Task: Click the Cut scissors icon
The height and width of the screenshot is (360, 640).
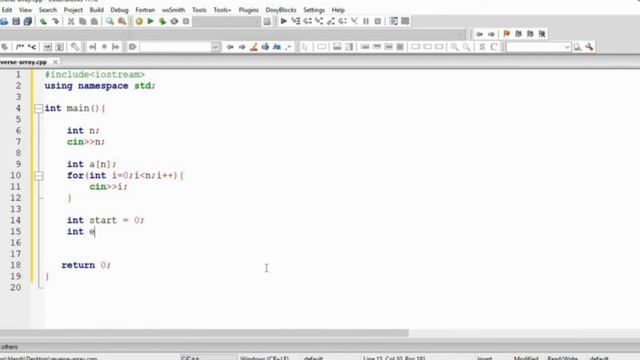Action: 71,21
